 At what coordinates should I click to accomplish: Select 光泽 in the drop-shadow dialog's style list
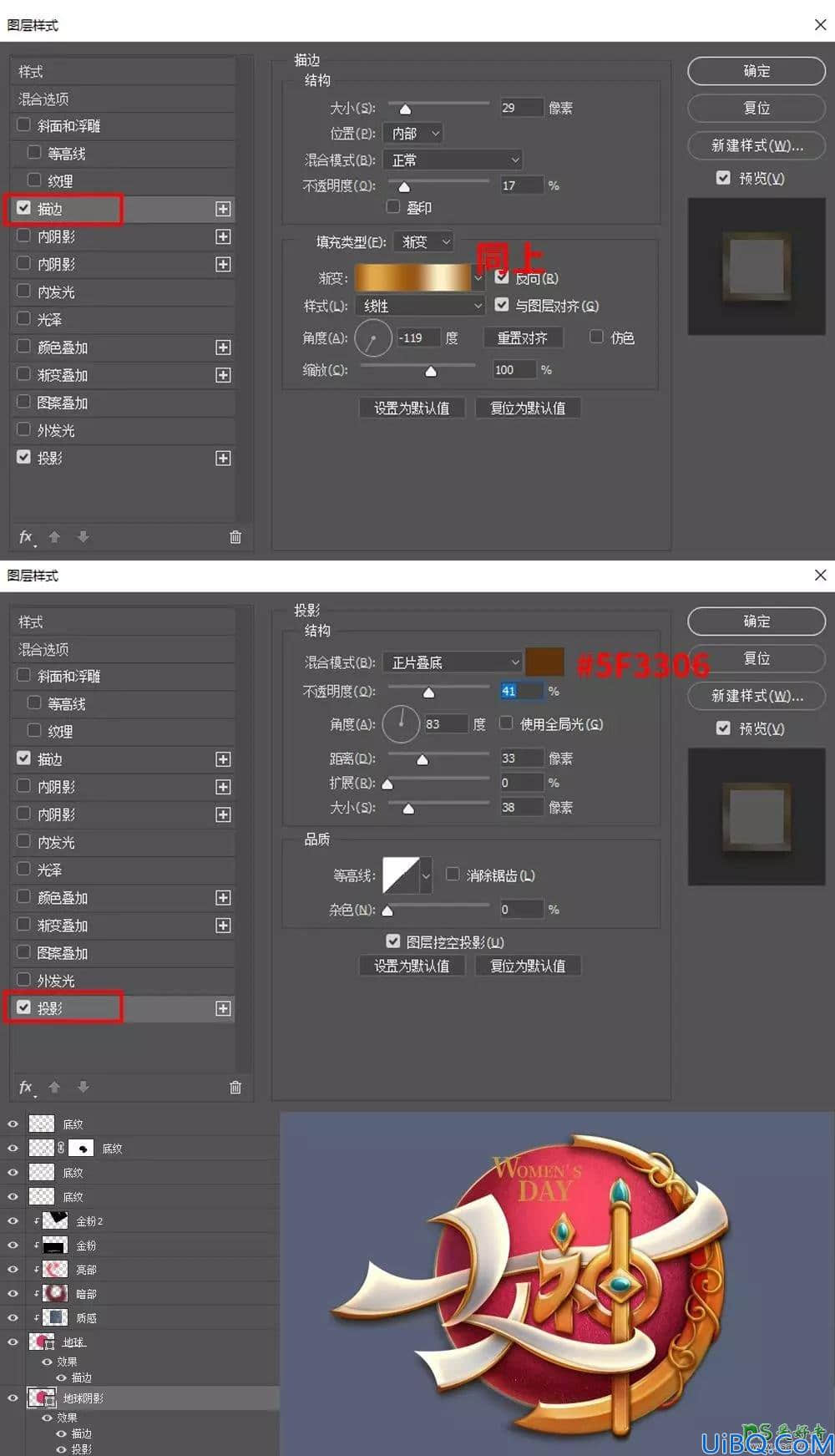pyautogui.click(x=49, y=870)
